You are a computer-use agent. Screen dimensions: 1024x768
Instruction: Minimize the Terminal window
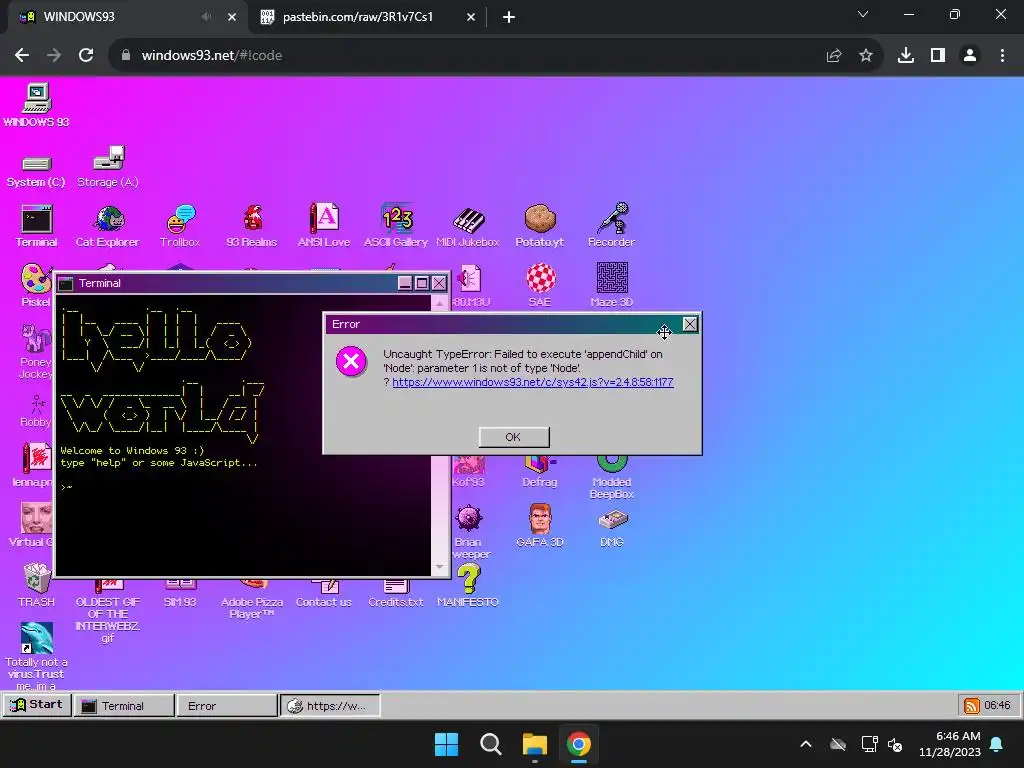click(x=405, y=283)
